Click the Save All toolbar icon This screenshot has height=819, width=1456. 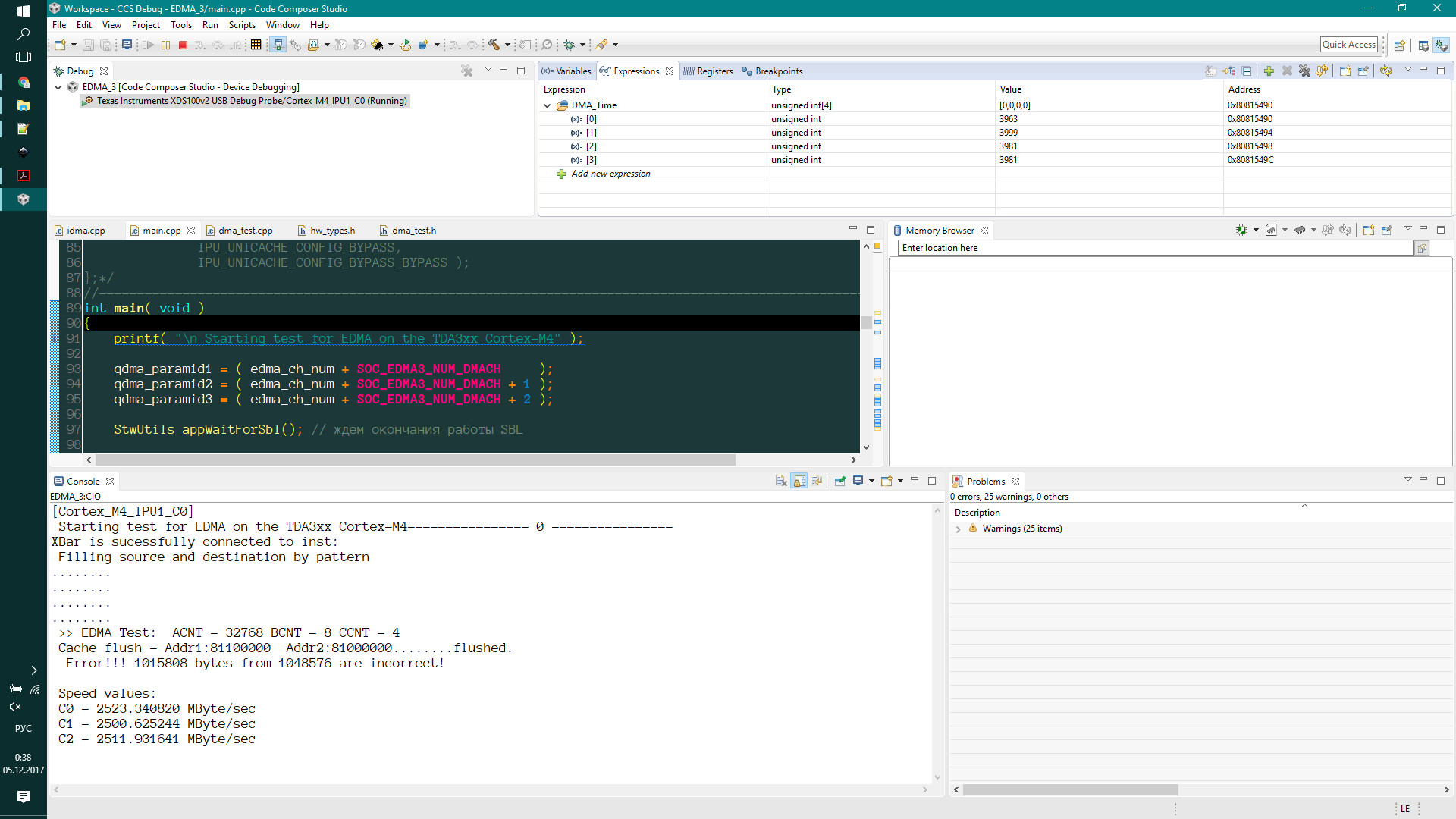(105, 45)
